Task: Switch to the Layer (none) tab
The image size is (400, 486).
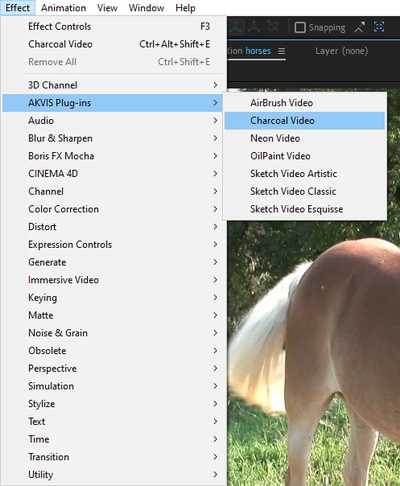Action: 341,51
